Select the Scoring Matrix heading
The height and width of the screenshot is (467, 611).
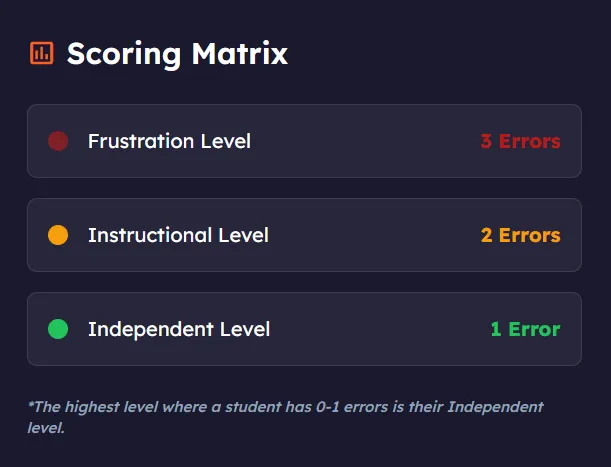(x=177, y=54)
